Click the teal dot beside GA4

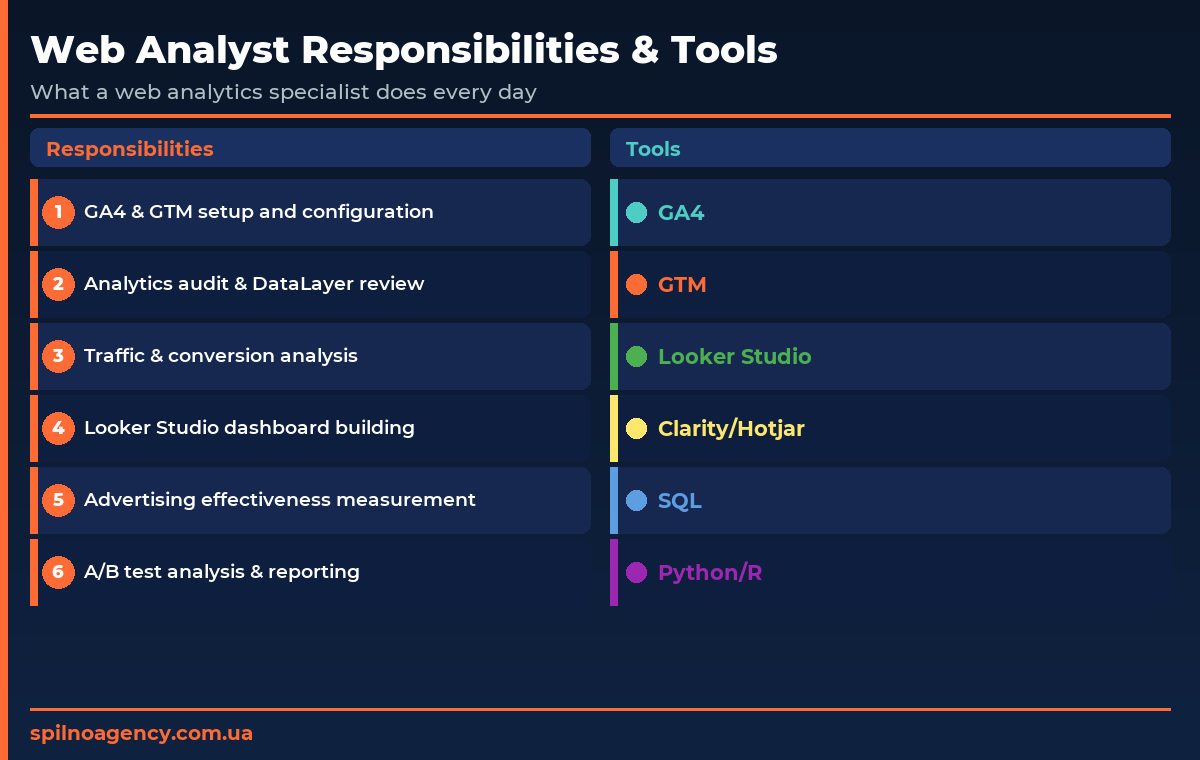click(x=636, y=212)
